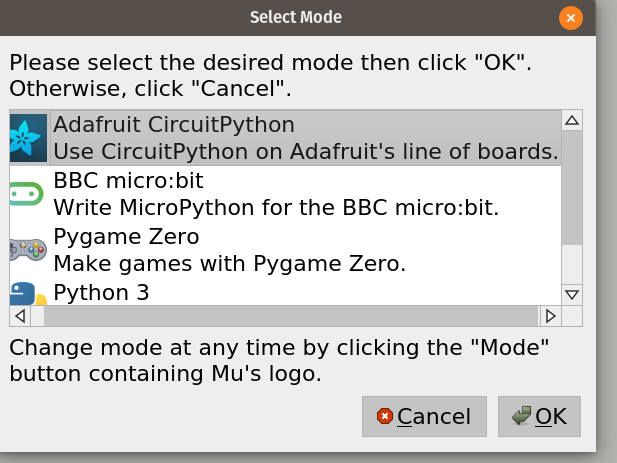
Task: Click "Write MicroPython for the BBC micro:bit" description
Action: [275, 208]
